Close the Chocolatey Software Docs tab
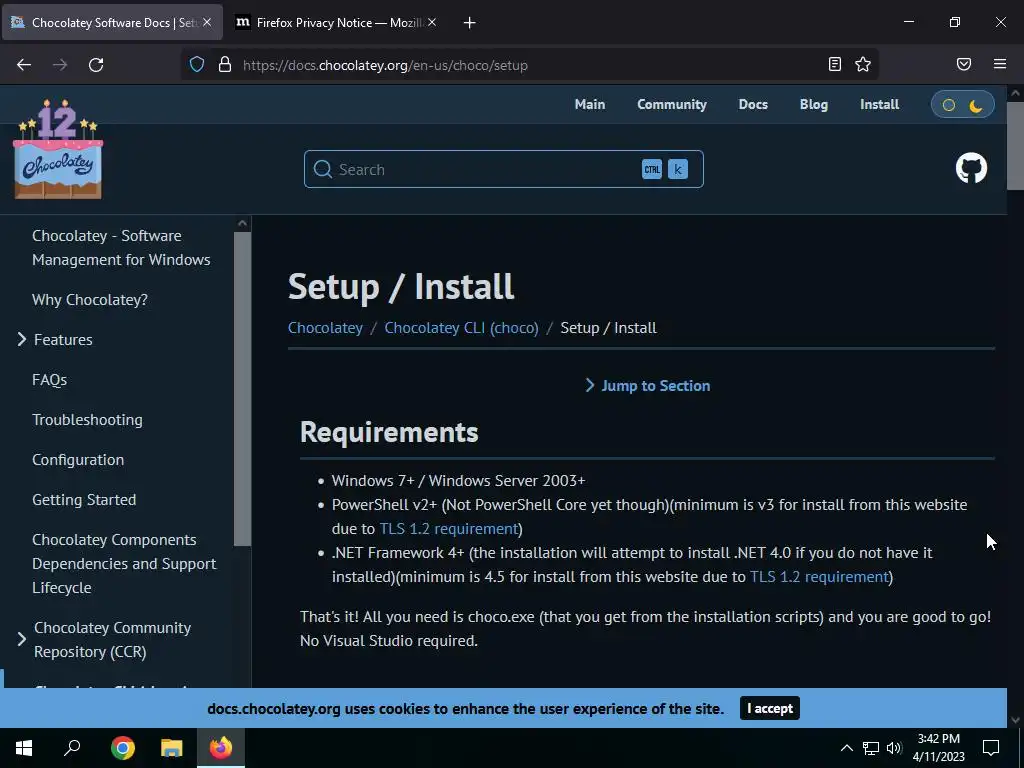 (206, 22)
